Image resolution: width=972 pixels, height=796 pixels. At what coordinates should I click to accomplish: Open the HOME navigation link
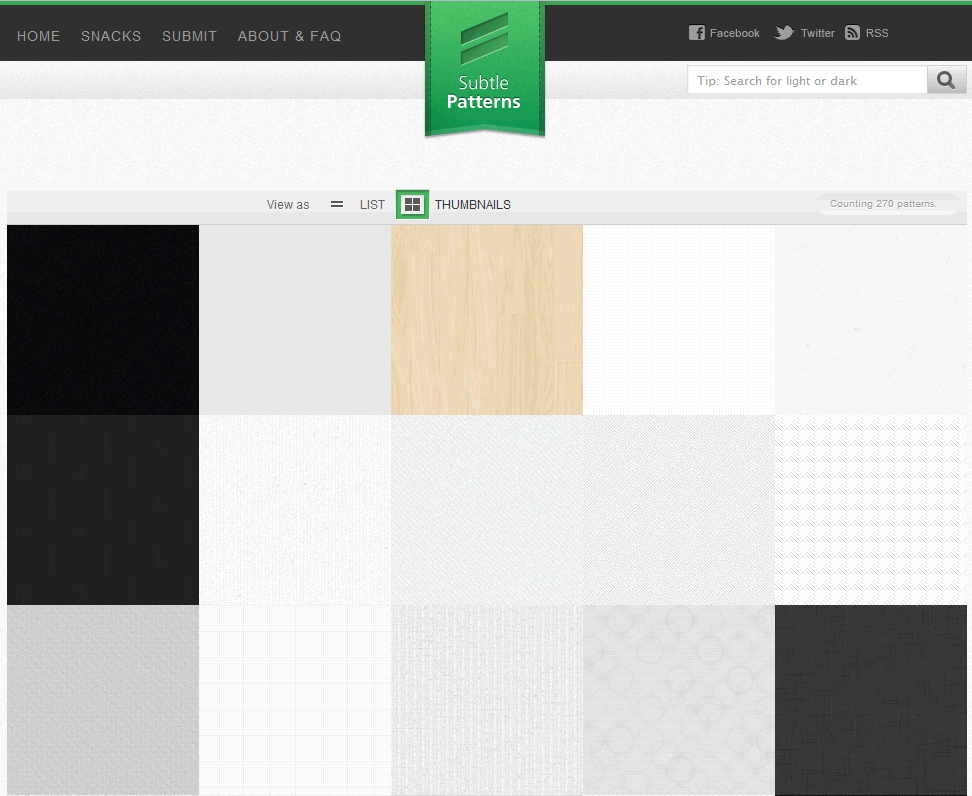click(38, 36)
